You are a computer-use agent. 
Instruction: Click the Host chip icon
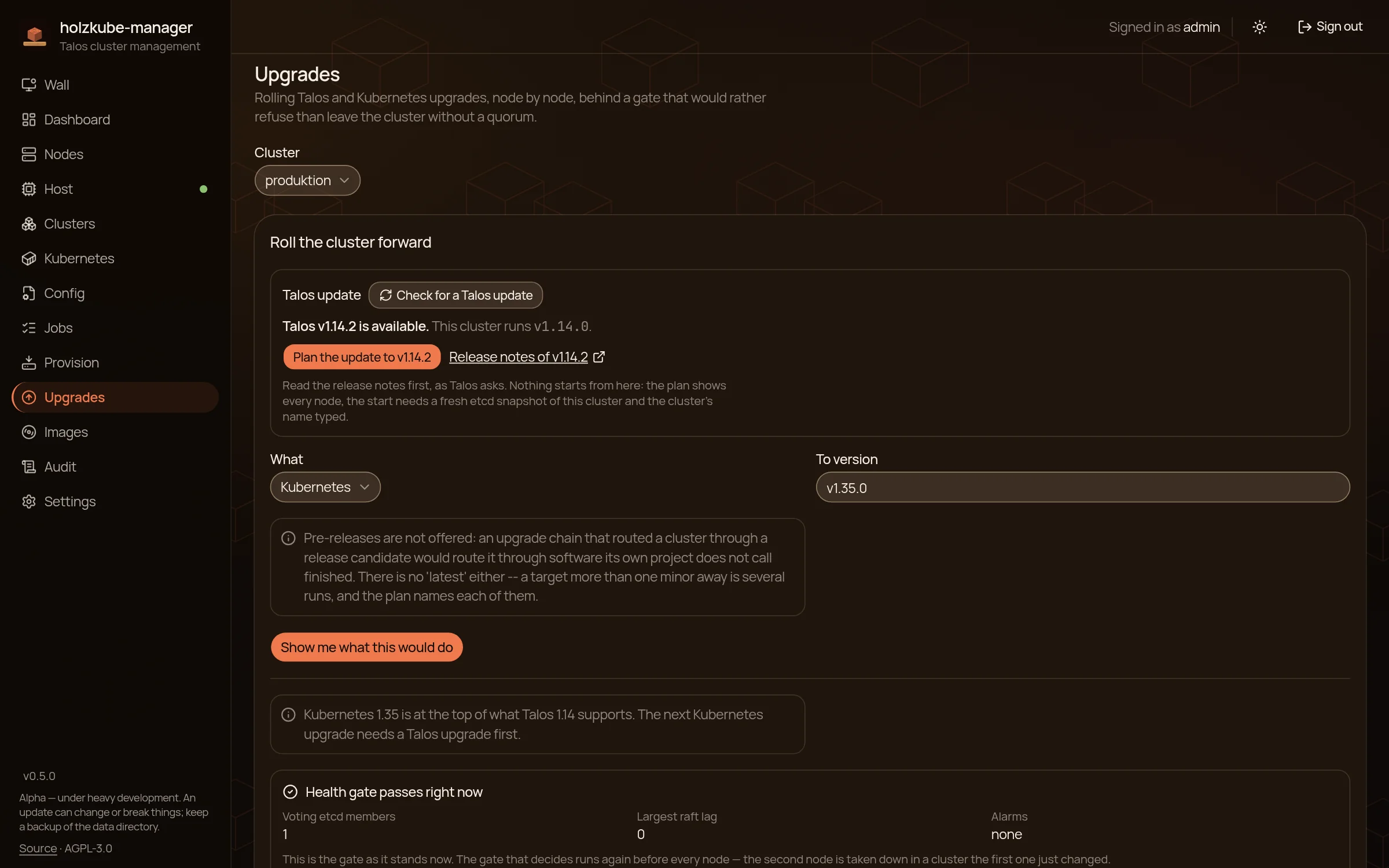tap(29, 189)
